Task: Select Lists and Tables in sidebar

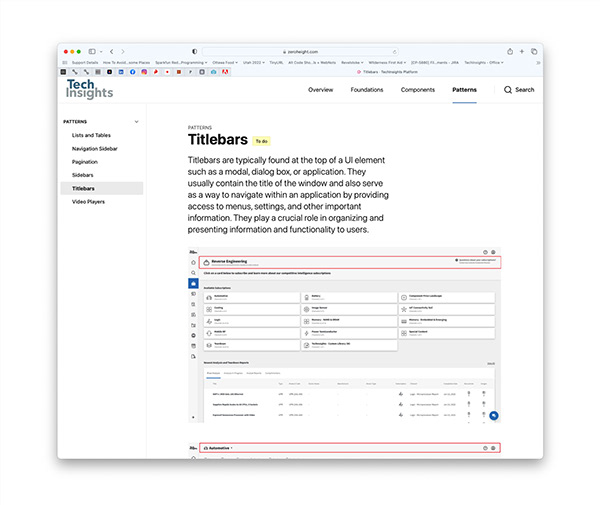Action: click(93, 135)
